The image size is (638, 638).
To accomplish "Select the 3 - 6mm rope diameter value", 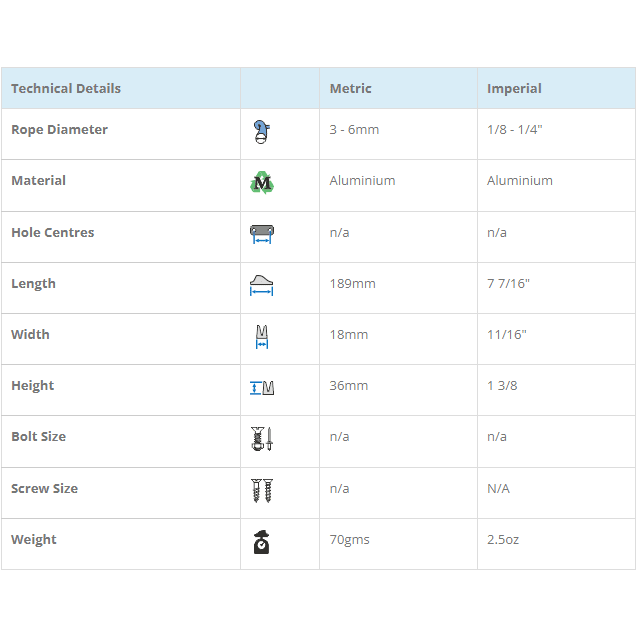I will click(354, 130).
